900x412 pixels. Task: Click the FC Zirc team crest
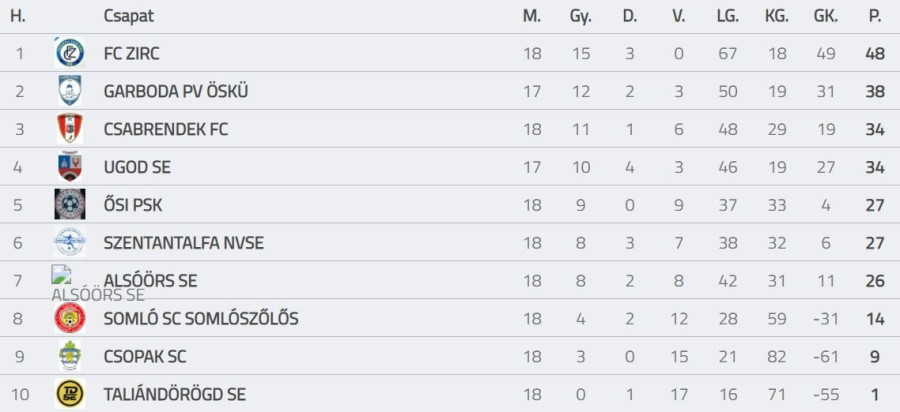(x=69, y=53)
